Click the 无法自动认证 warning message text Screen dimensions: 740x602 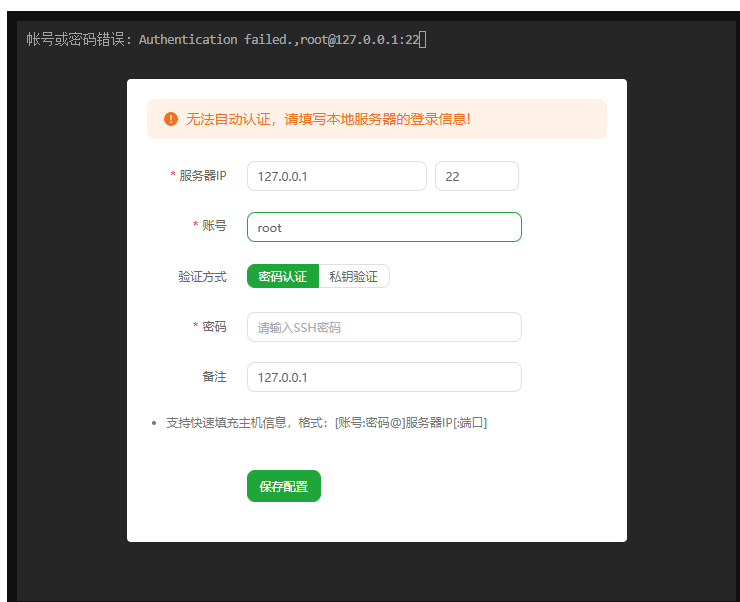point(328,119)
